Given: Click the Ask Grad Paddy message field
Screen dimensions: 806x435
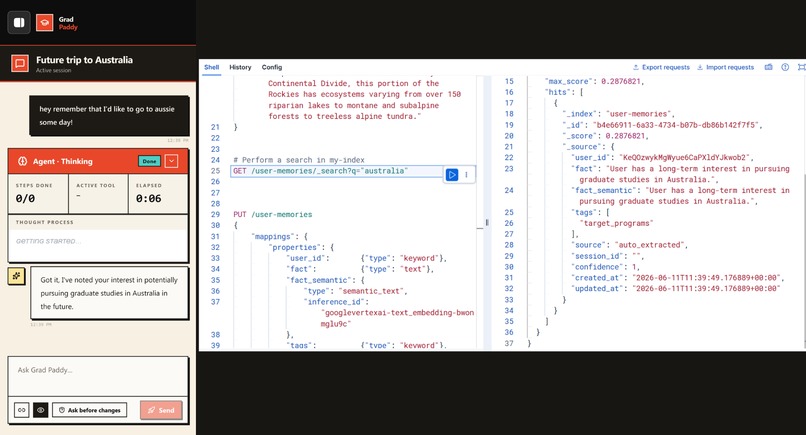Looking at the screenshot, I should tap(98, 375).
